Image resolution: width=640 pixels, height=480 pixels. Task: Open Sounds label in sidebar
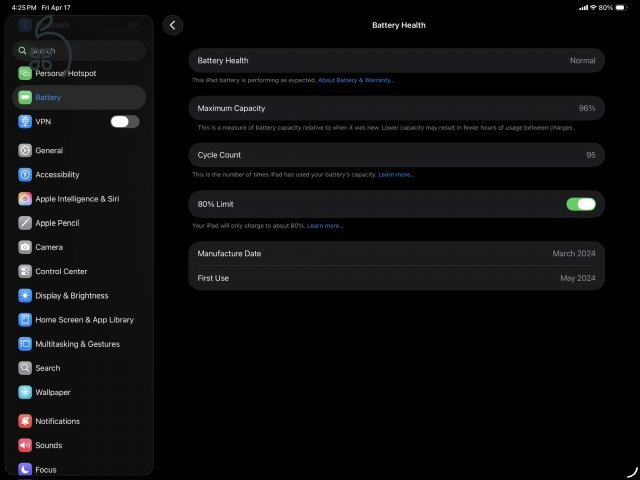(49, 445)
